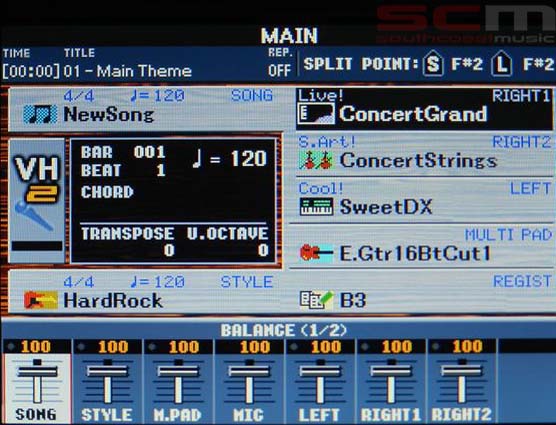This screenshot has height=425, width=556.
Task: Click the ConcertGrand piano voice icon
Action: (x=316, y=114)
